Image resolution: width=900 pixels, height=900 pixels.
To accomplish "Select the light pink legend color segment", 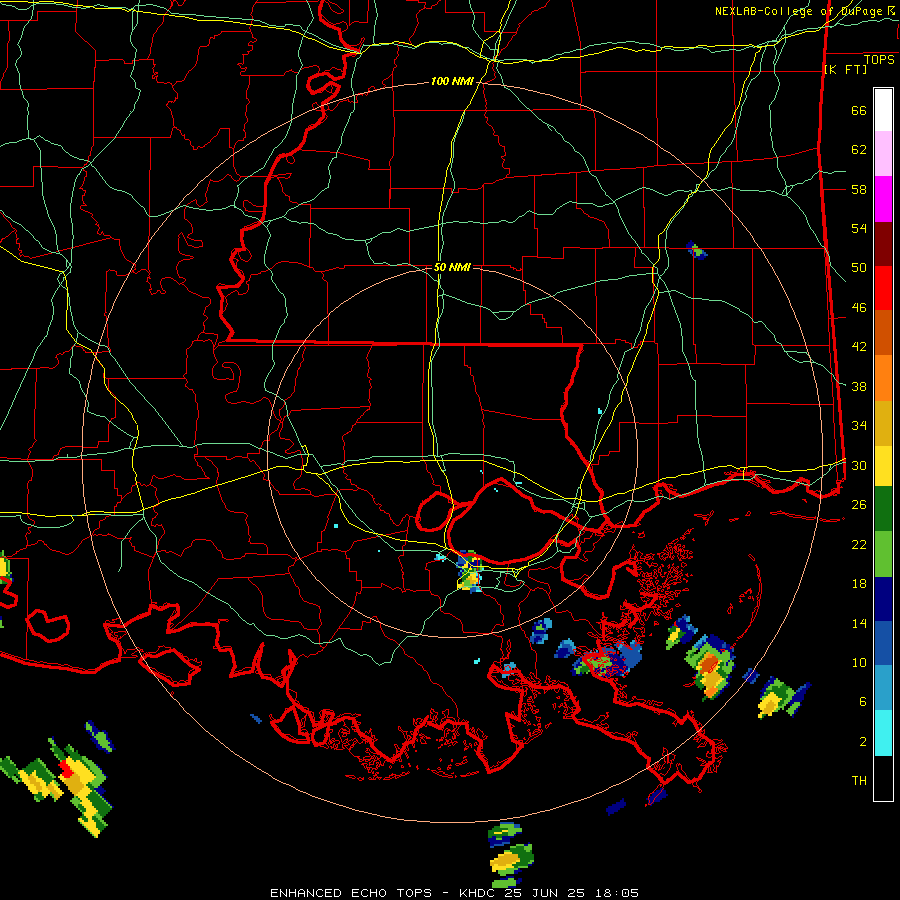I will pos(883,154).
